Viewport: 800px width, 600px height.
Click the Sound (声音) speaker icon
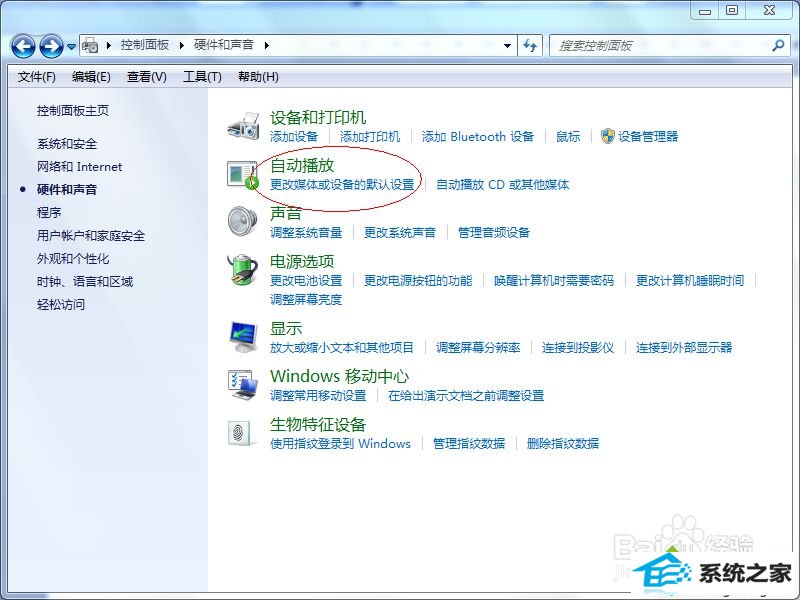coord(243,222)
